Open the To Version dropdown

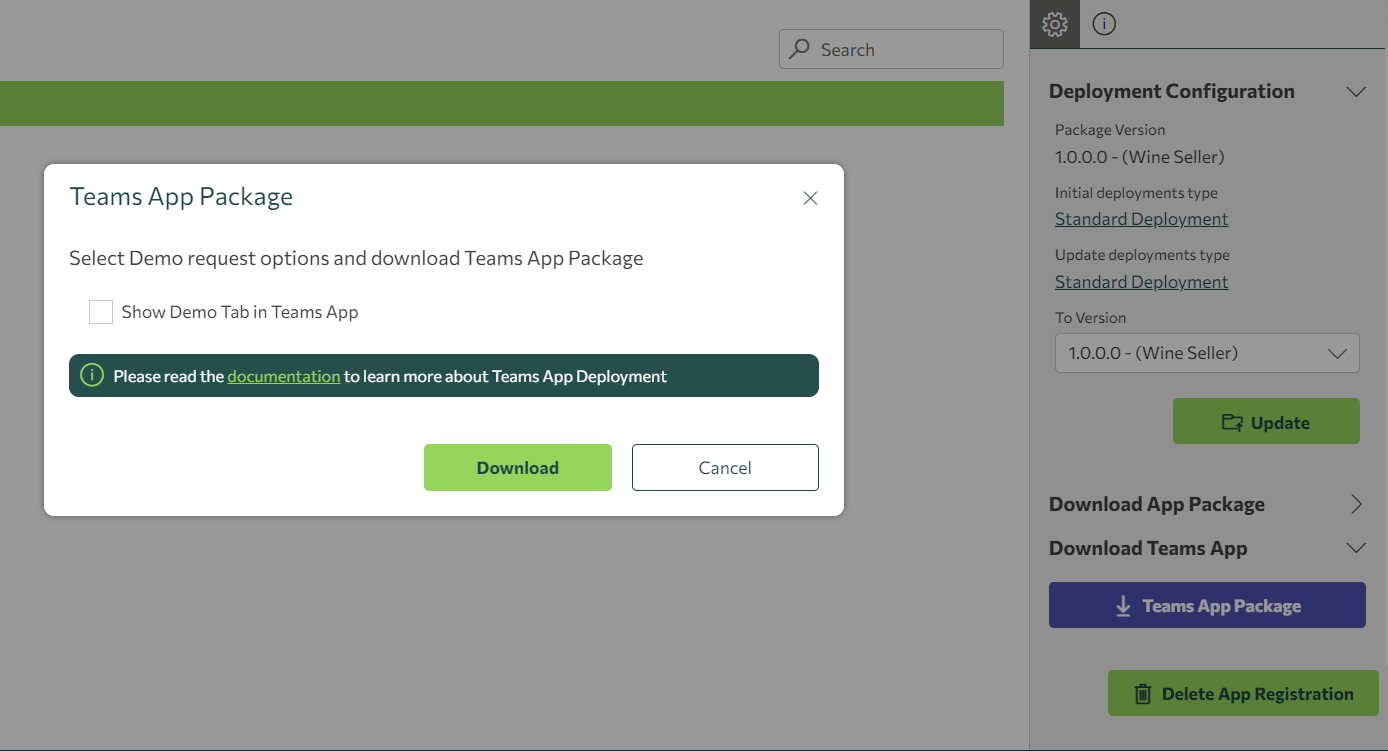(x=1207, y=353)
